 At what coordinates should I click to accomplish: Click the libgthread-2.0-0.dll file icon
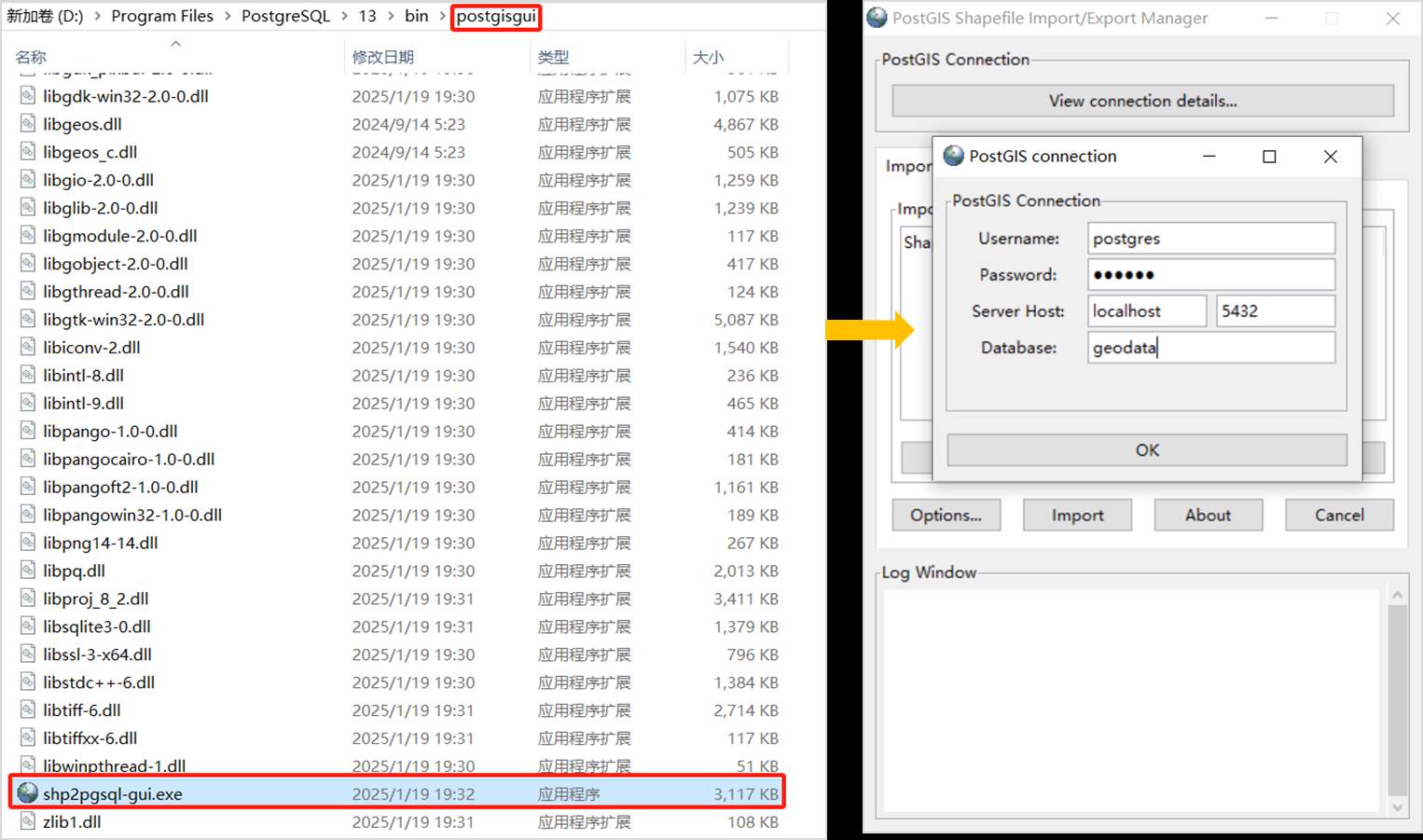28,292
